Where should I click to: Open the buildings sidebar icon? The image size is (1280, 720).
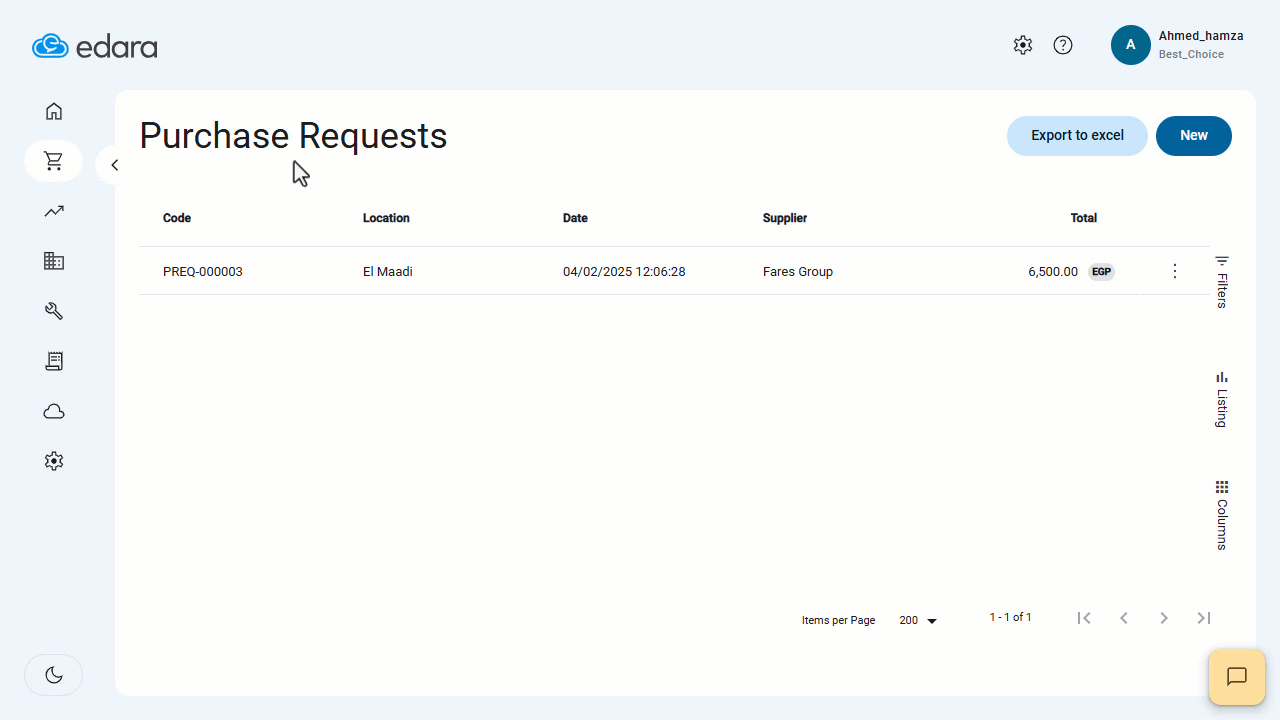pos(54,261)
